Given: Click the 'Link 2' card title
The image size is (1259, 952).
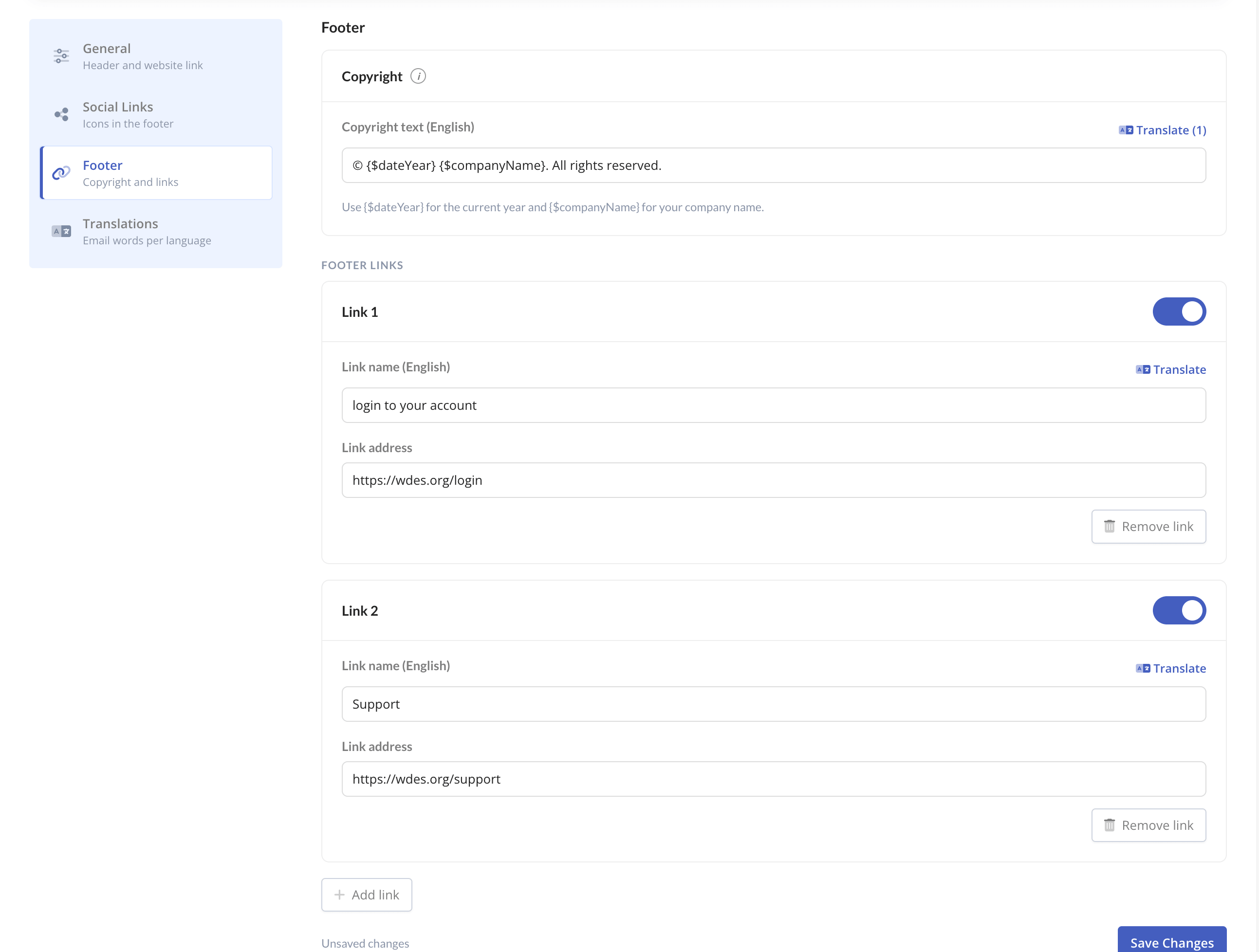Looking at the screenshot, I should click(360, 611).
